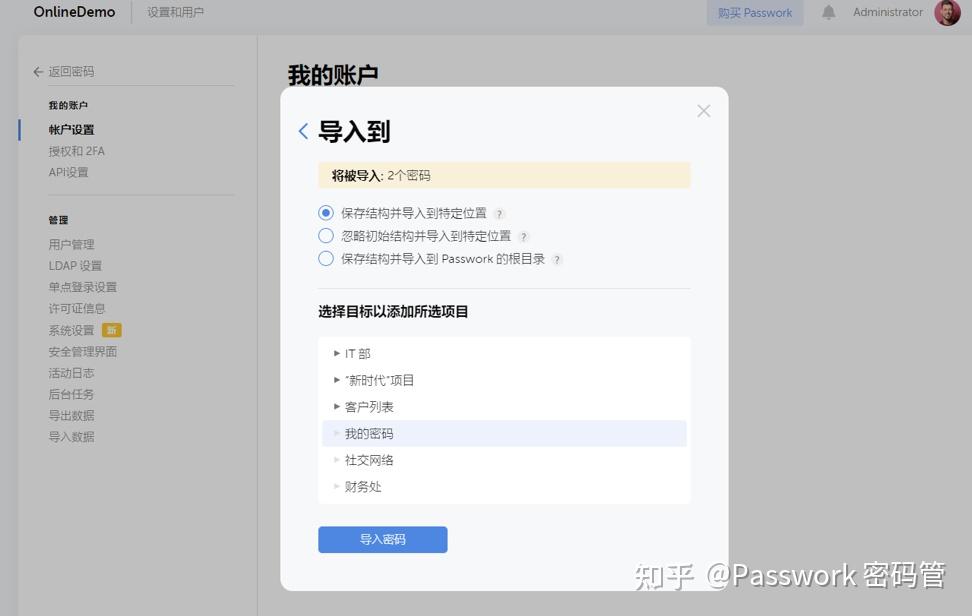
Task: Switch to 帐户设置 in the sidebar
Action: (69, 129)
